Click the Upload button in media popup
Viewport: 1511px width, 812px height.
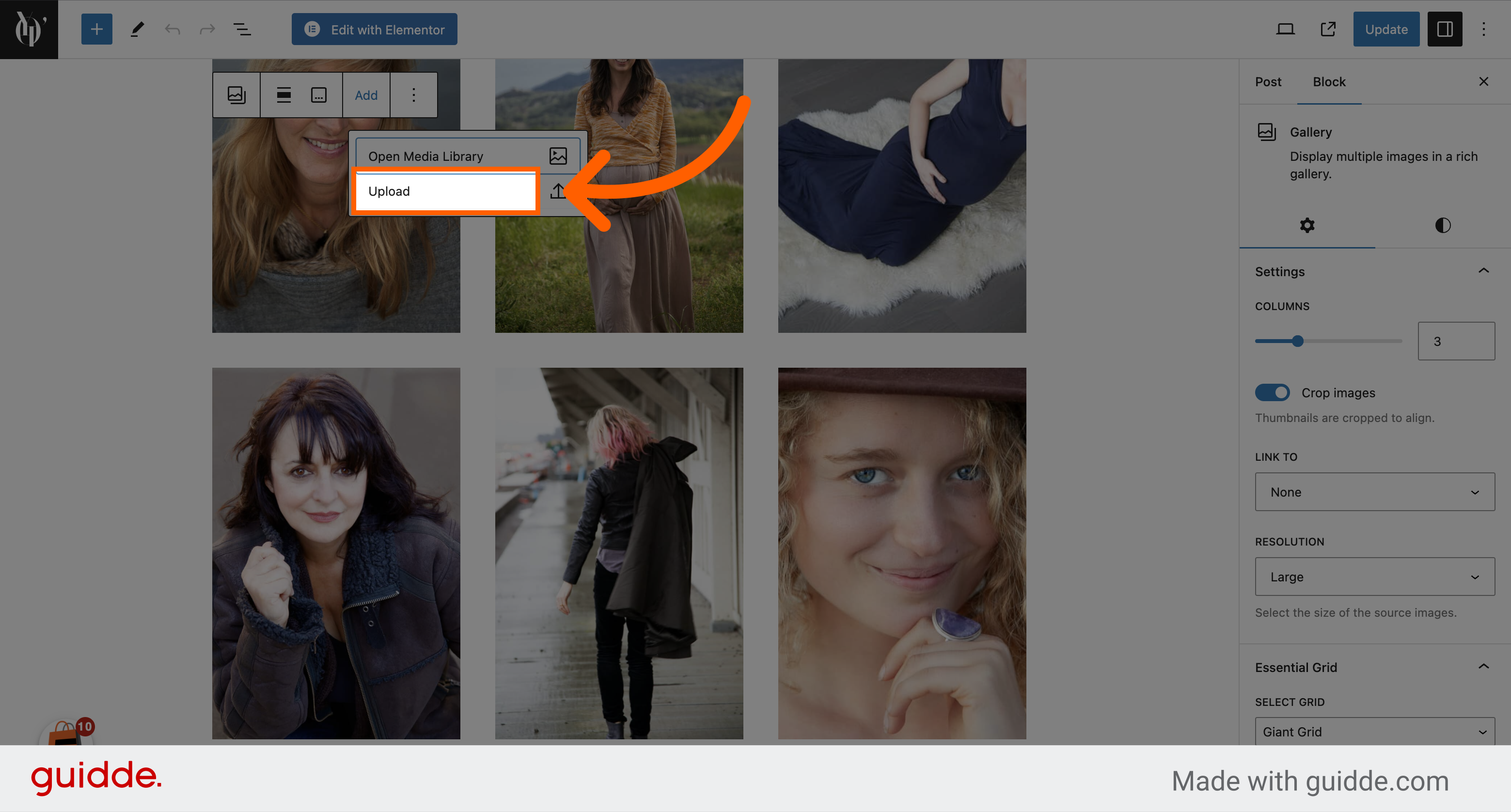coord(449,190)
